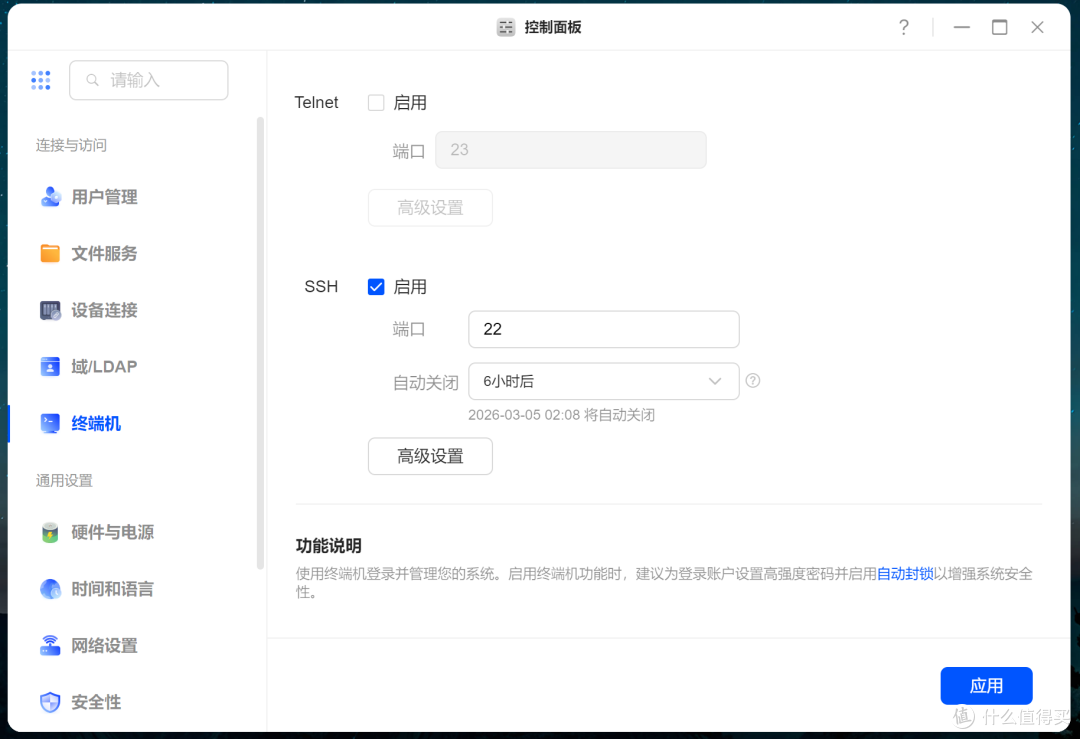1080x739 pixels.
Task: Click the 安全性 shield icon
Action: tap(50, 702)
